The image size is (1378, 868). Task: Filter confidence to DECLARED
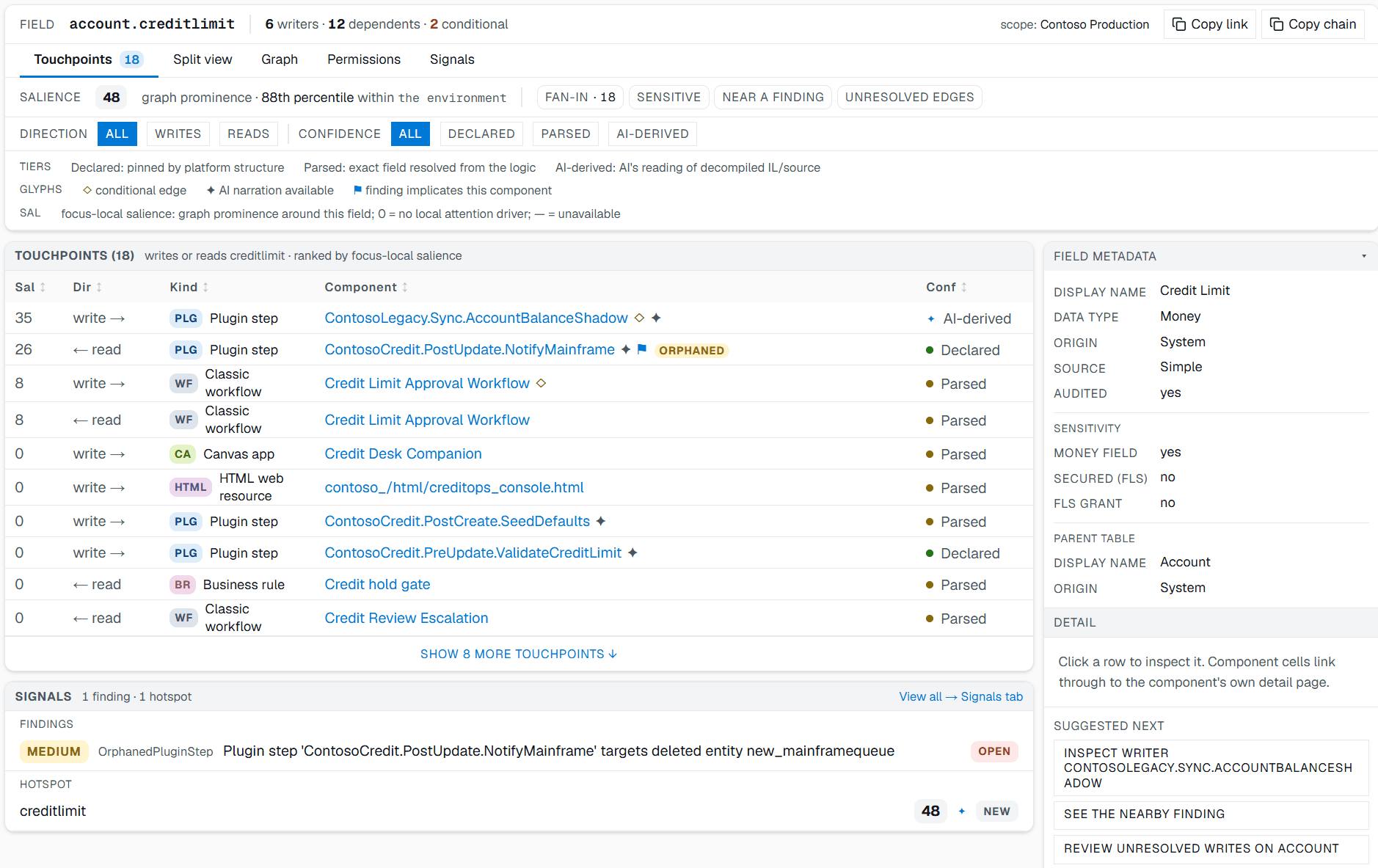pyautogui.click(x=481, y=134)
